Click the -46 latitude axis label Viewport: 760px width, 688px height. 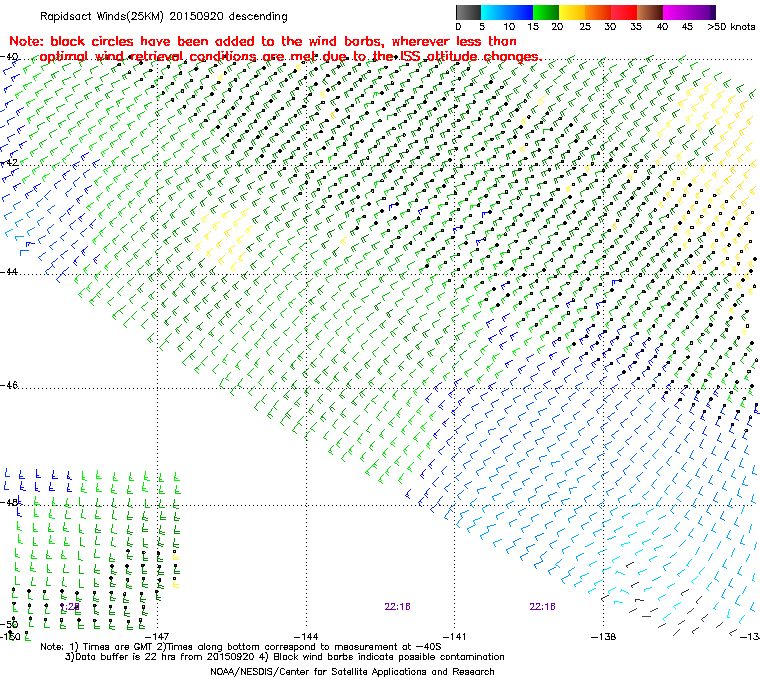pyautogui.click(x=9, y=385)
